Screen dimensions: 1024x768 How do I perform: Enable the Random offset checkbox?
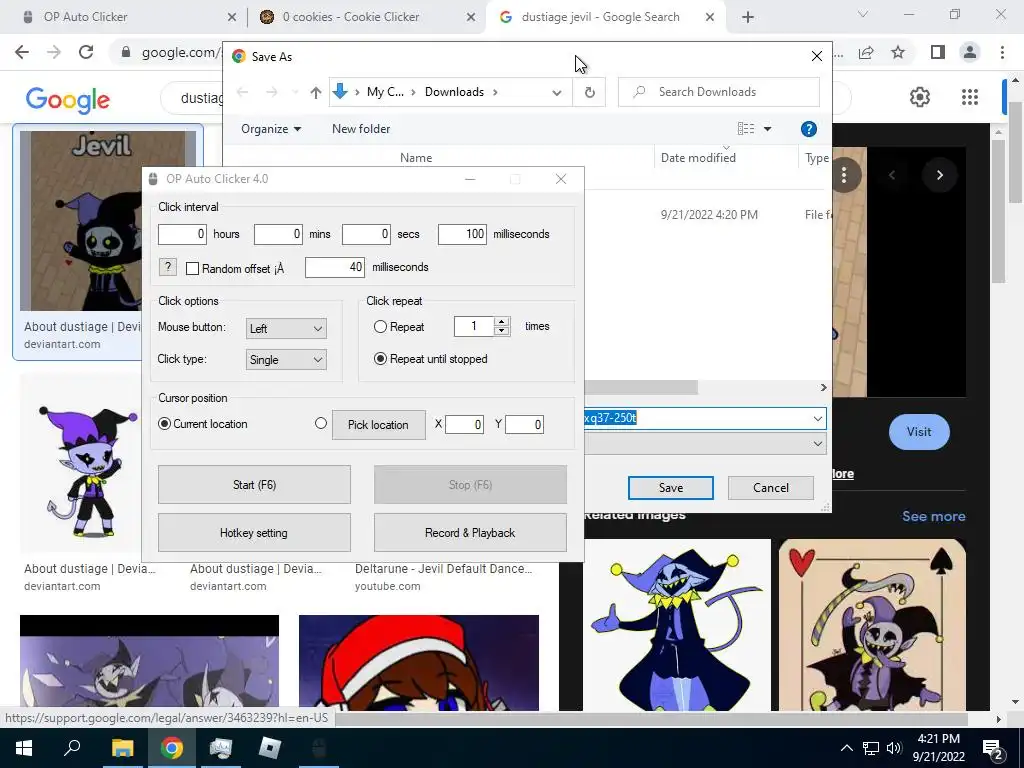(x=192, y=268)
